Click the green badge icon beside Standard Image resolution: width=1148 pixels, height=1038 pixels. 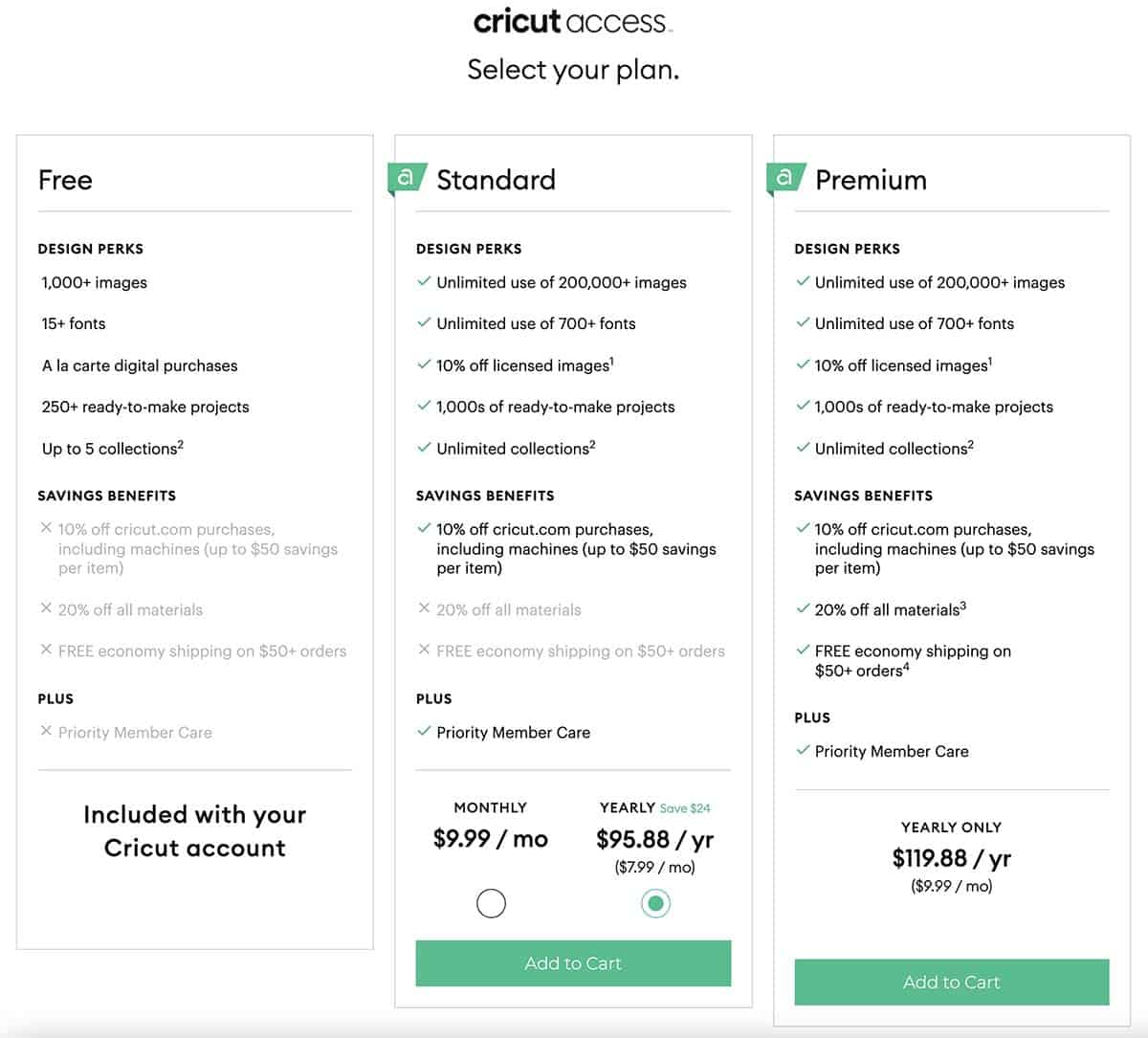click(x=407, y=178)
